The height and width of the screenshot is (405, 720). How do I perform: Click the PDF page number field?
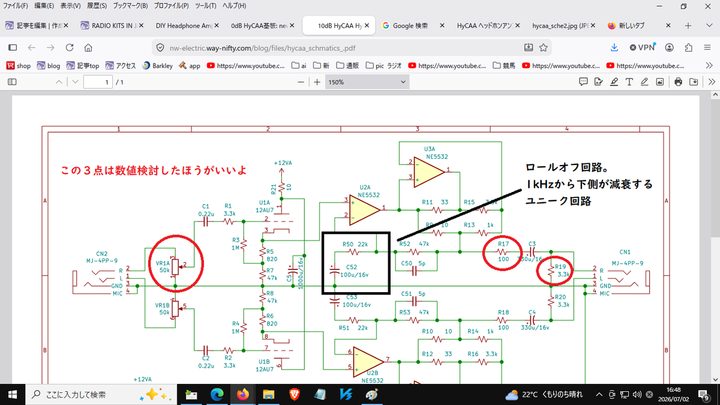tap(98, 82)
